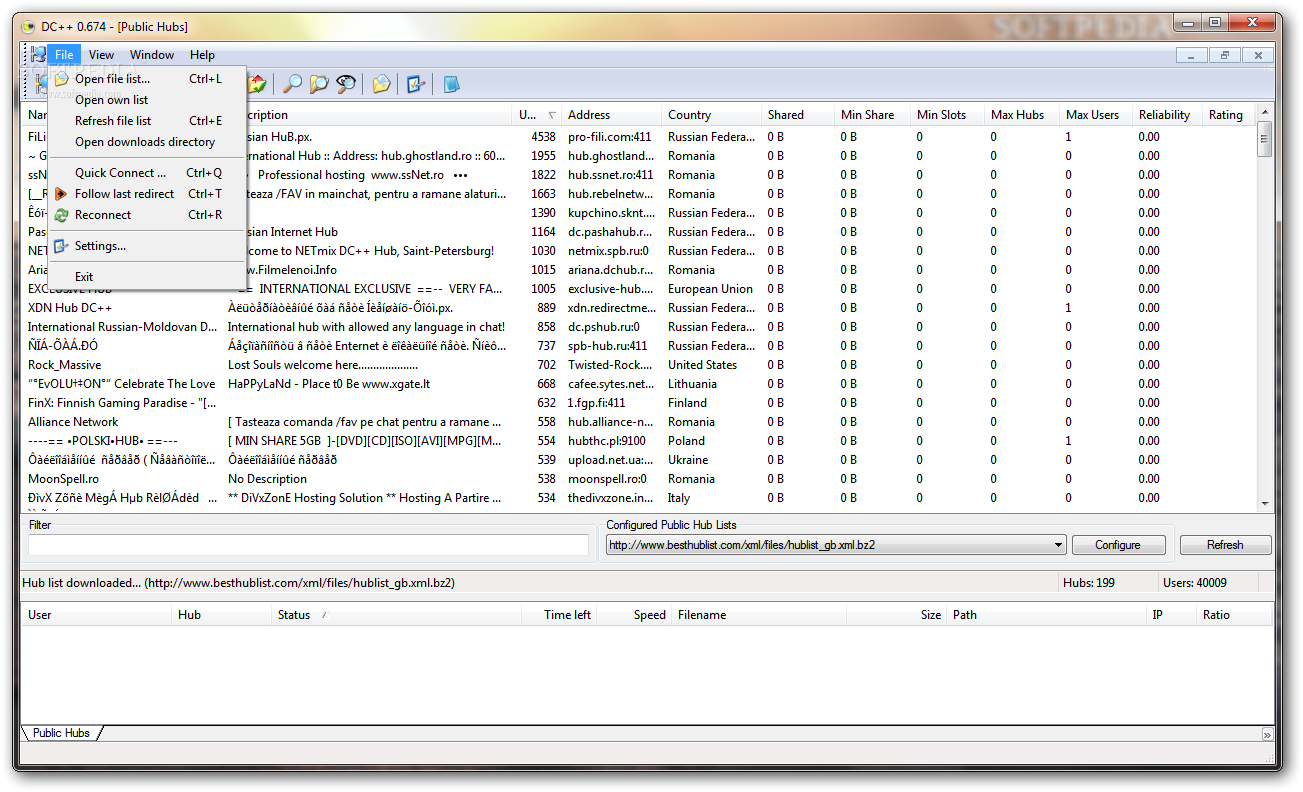1303x792 pixels.
Task: Toggle sort on the Users count column header
Action: point(537,115)
